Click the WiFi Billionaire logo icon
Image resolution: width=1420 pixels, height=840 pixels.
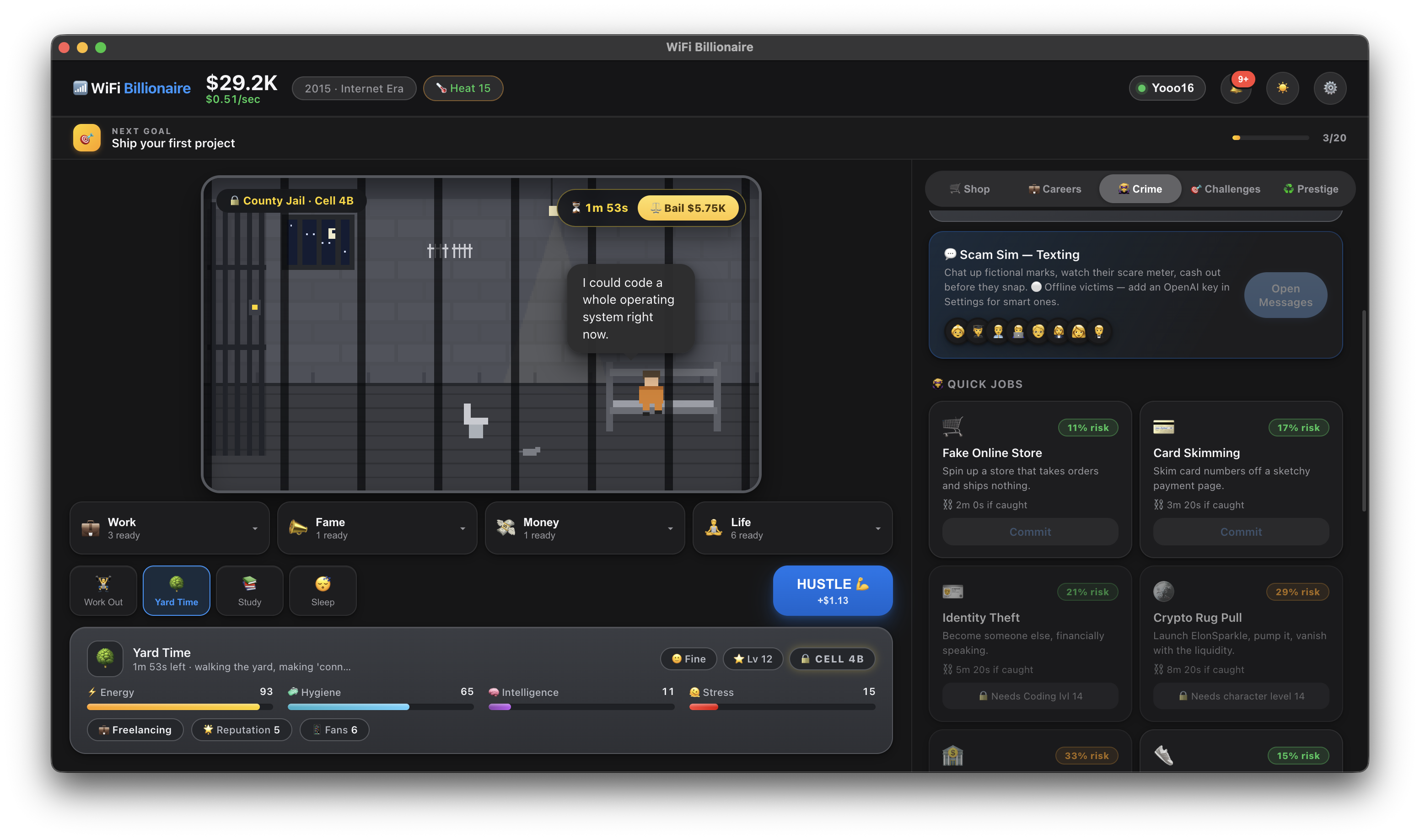(81, 88)
